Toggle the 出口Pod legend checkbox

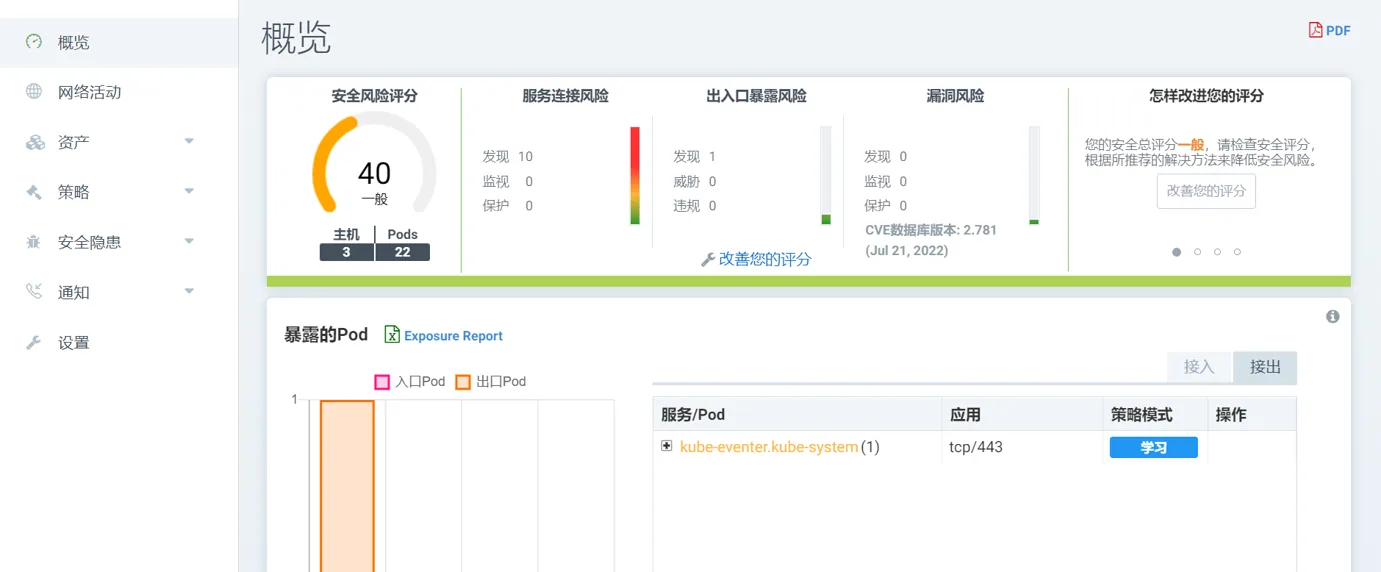pyautogui.click(x=463, y=382)
